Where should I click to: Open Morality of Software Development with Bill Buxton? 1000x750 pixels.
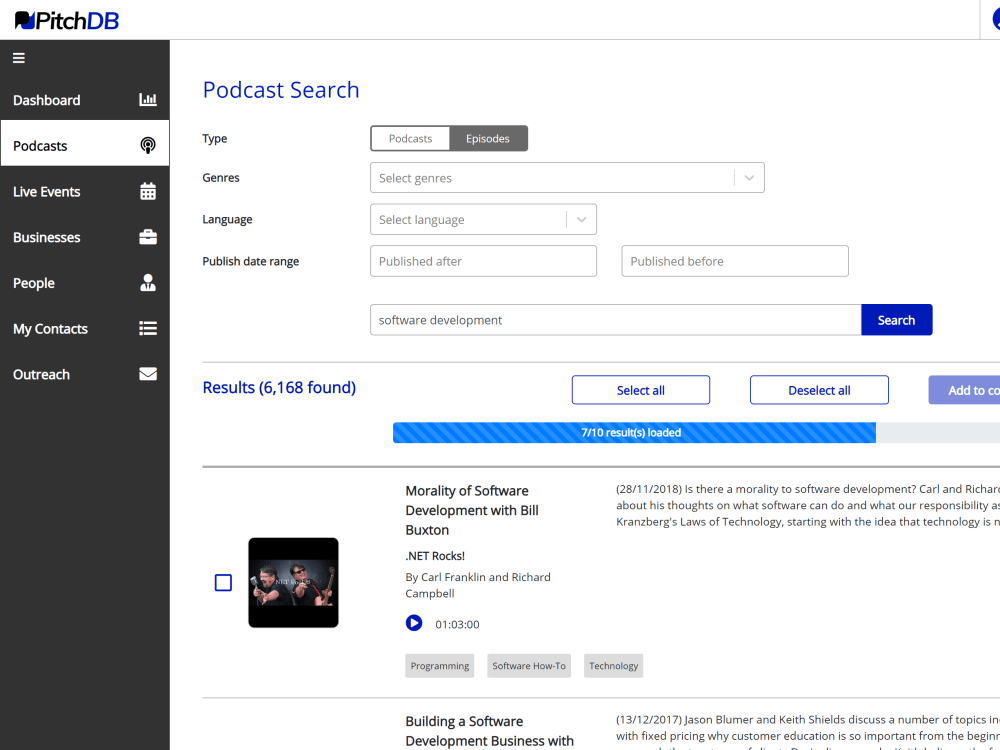click(472, 510)
